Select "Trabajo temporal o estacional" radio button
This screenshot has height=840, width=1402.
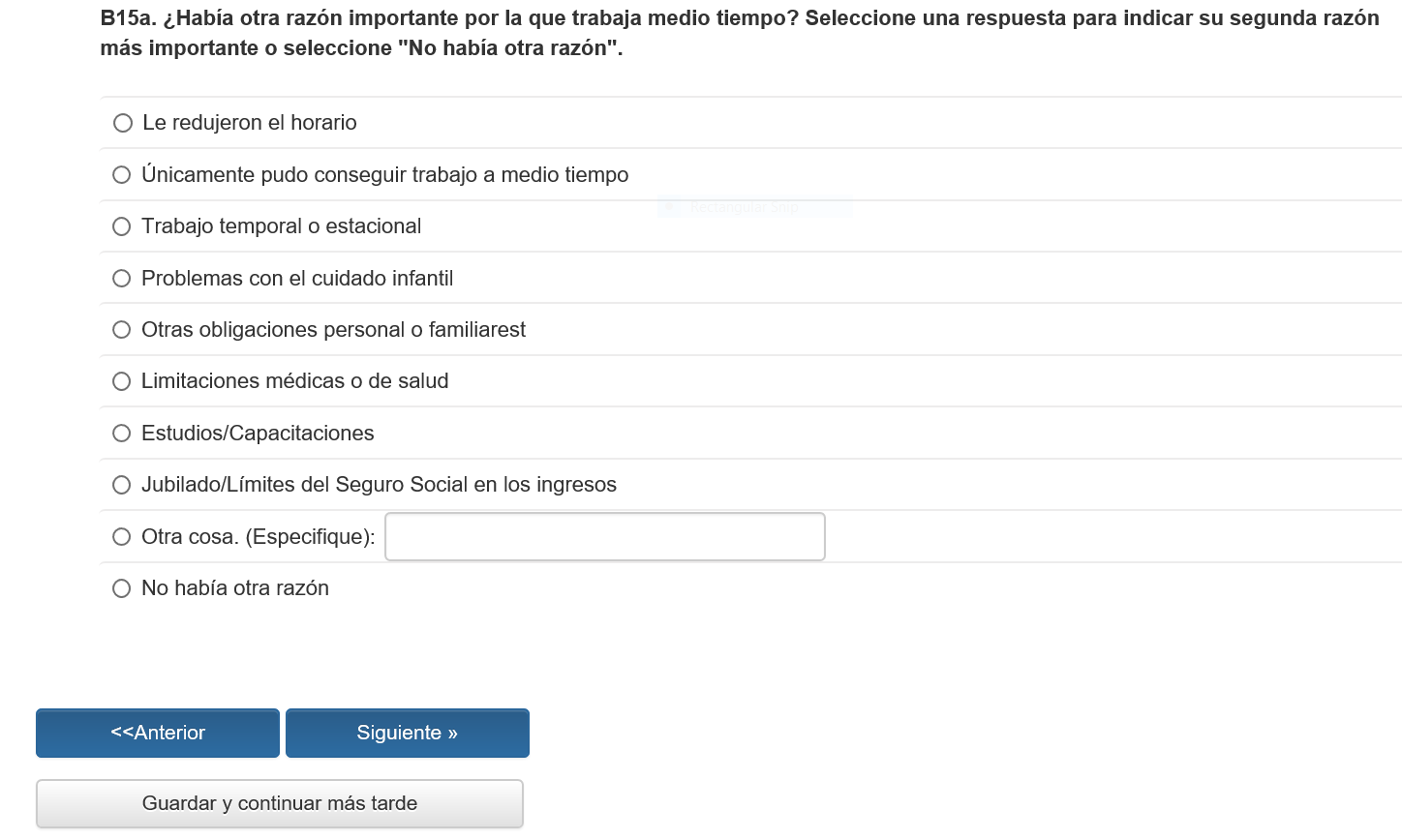click(x=122, y=226)
